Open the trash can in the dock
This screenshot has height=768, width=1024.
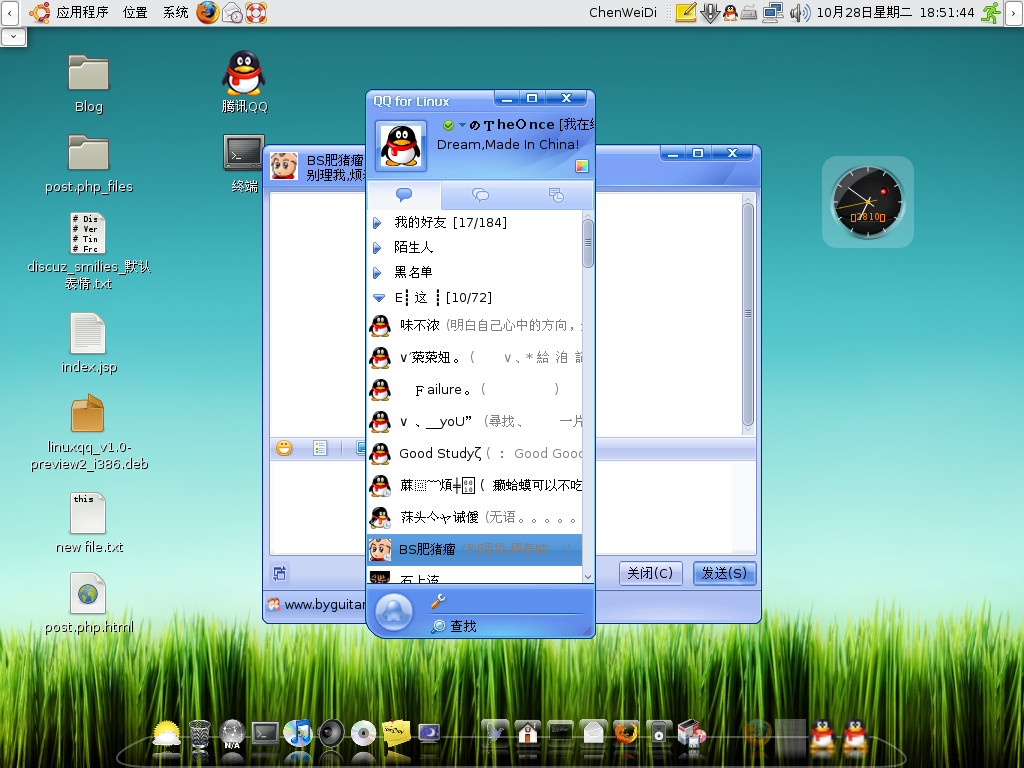200,734
